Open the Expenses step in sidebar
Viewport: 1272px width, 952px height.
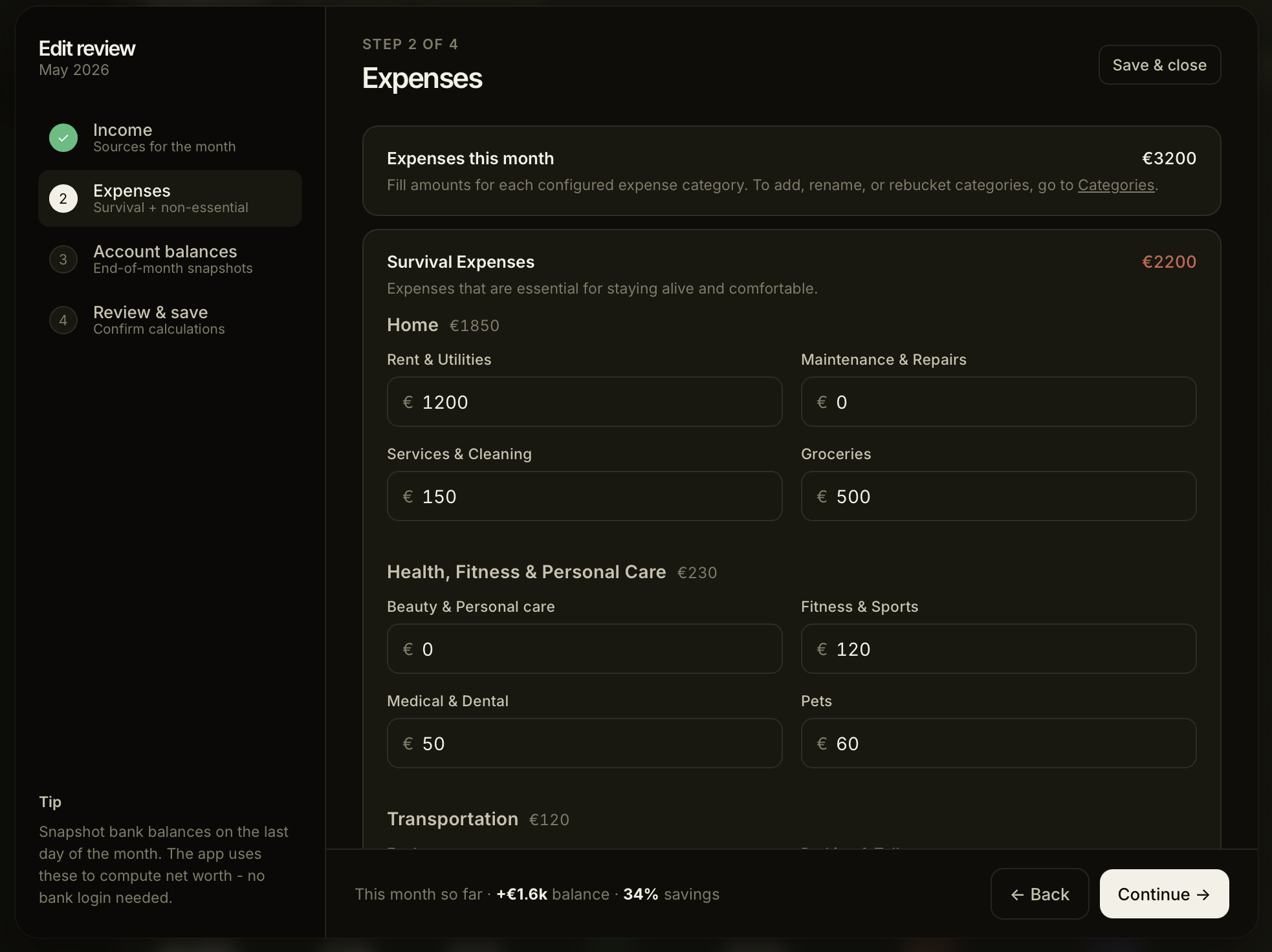tap(170, 199)
